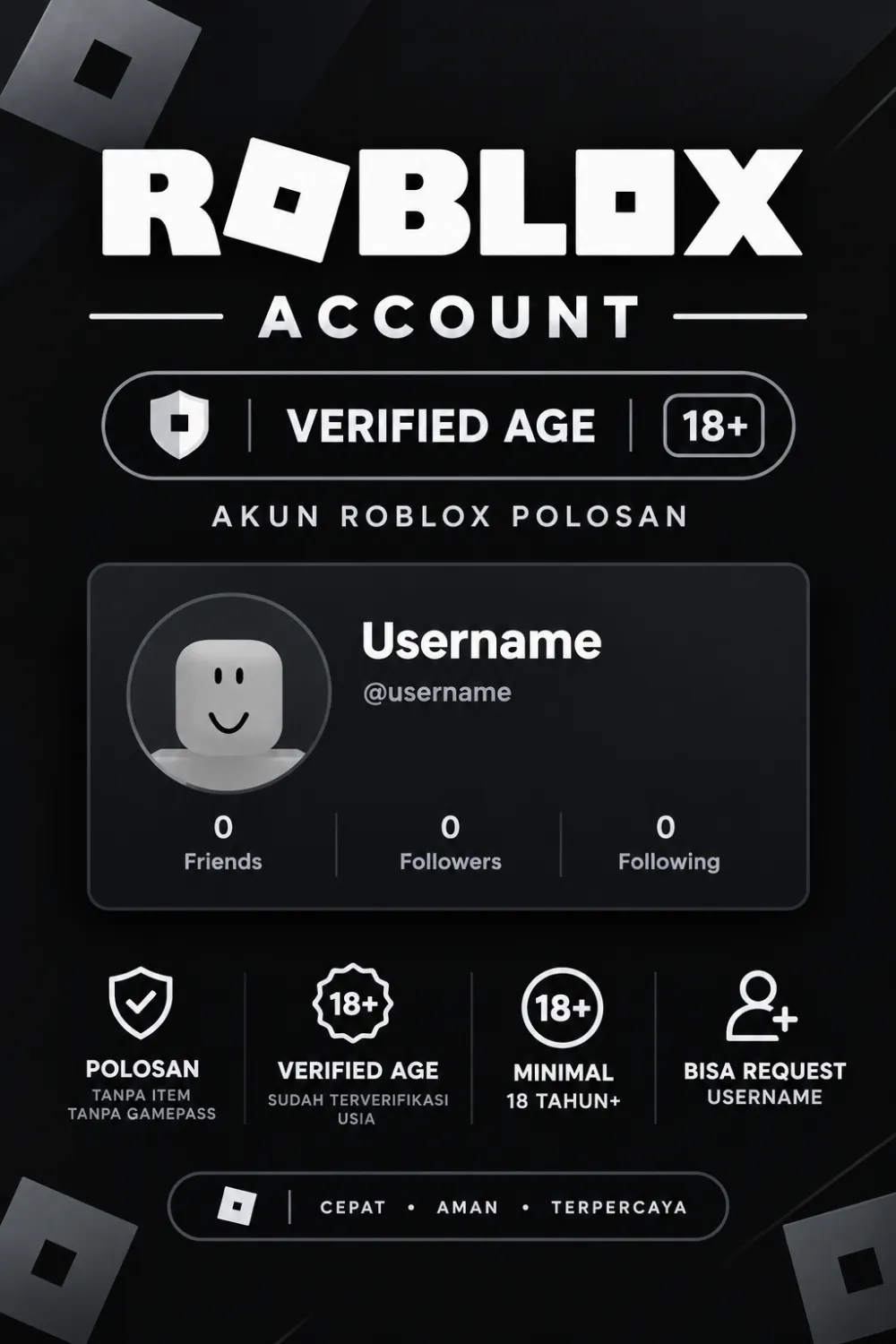
Task: Click the "@username" handle
Action: tap(437, 693)
